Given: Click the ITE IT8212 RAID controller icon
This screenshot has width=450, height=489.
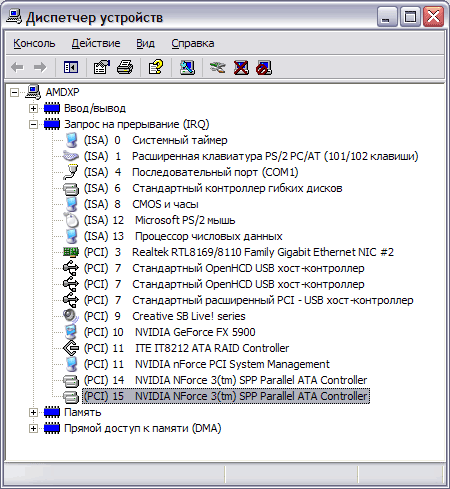Looking at the screenshot, I should (71, 348).
